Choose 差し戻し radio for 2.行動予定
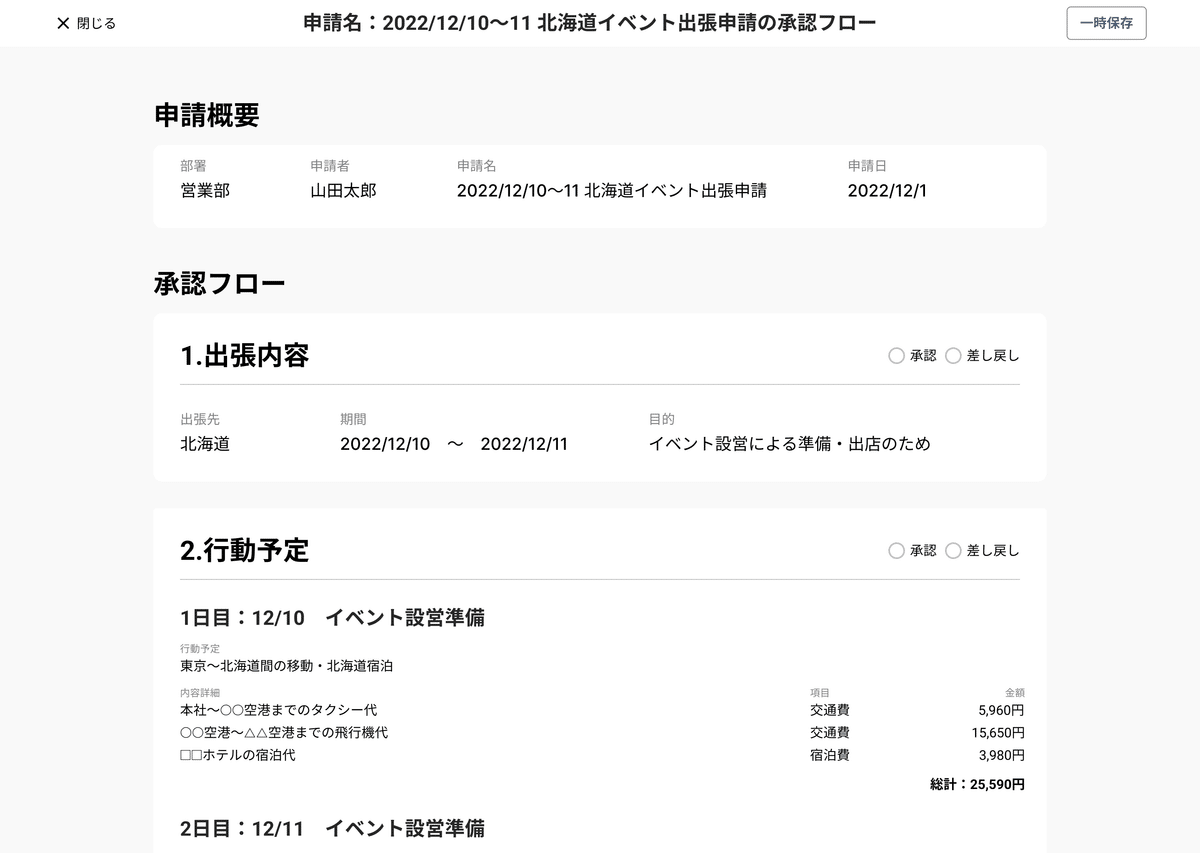Image resolution: width=1200 pixels, height=853 pixels. click(953, 550)
